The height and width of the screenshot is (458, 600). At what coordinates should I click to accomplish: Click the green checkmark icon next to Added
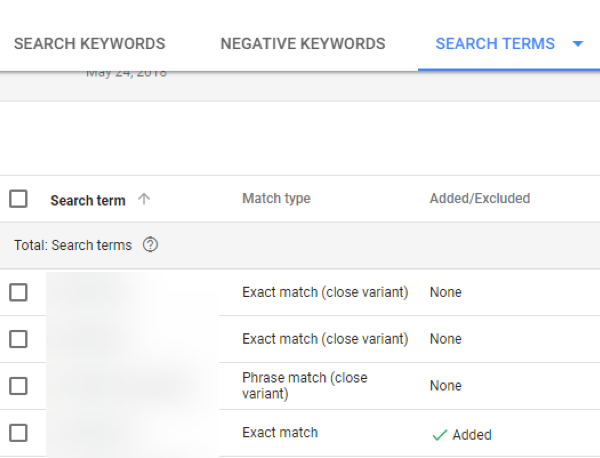[438, 435]
